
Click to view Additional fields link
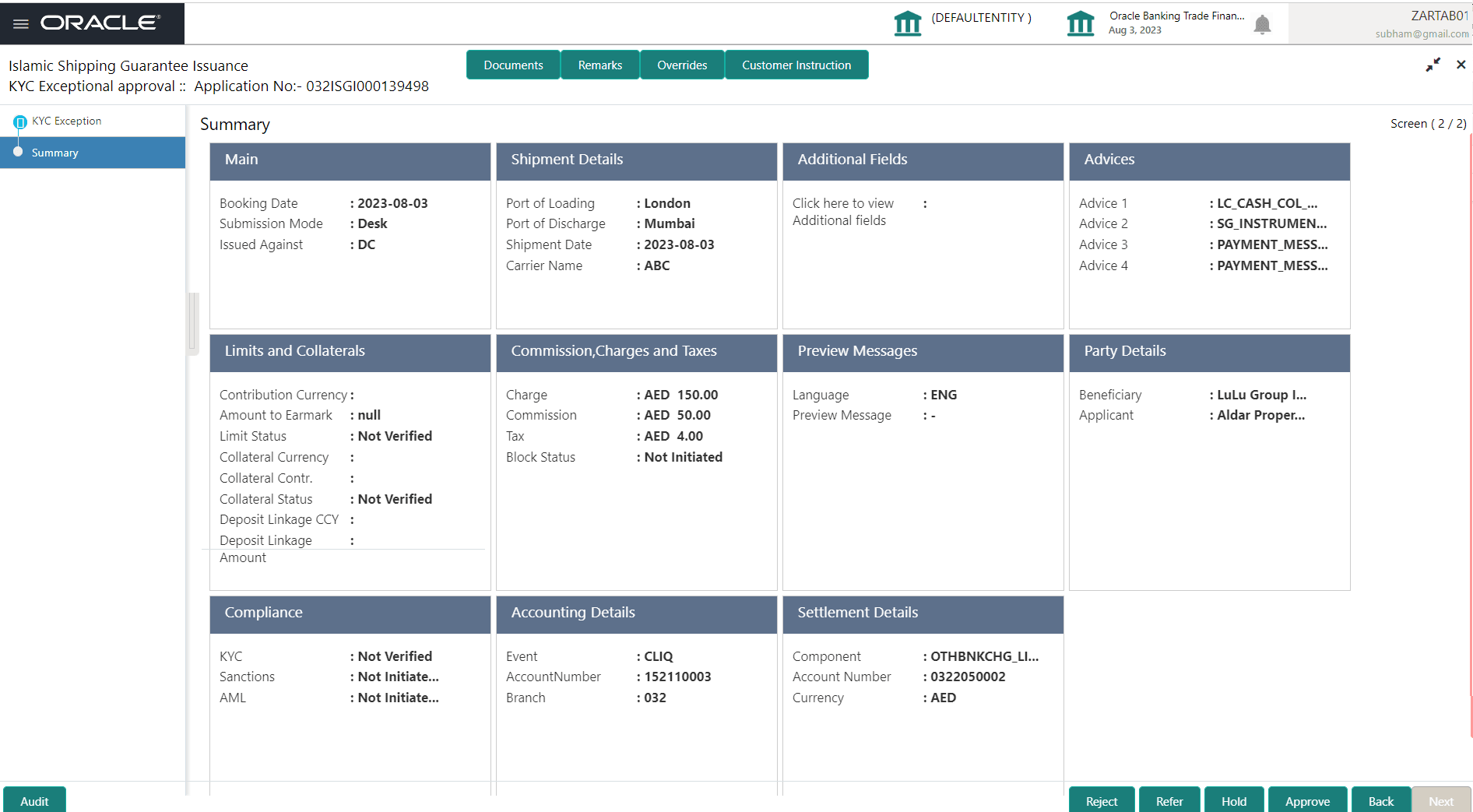tap(842, 211)
